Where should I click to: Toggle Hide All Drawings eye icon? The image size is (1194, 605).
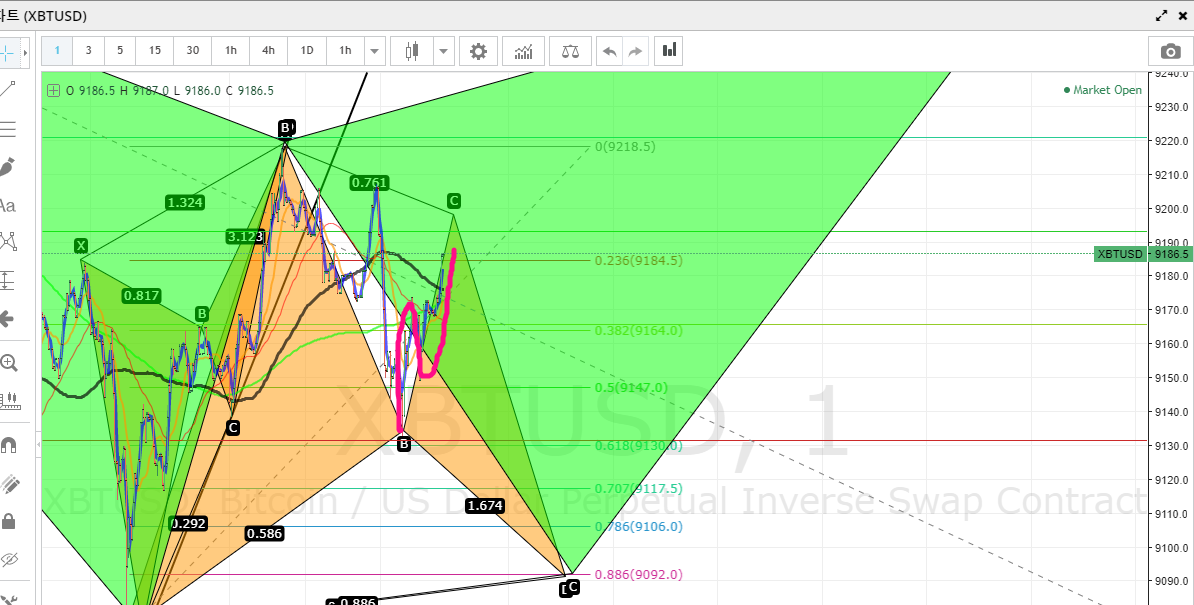[x=8, y=559]
